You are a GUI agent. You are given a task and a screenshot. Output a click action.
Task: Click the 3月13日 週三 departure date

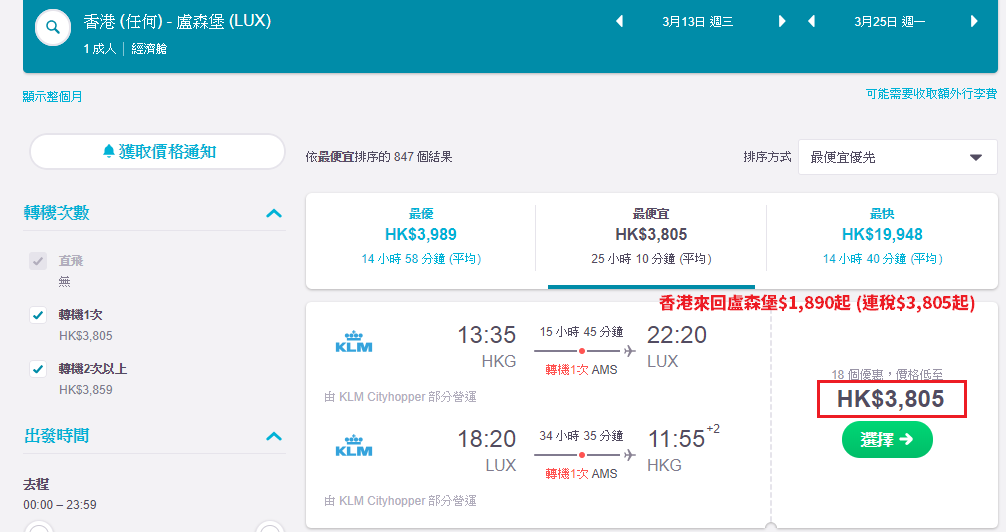[x=697, y=22]
